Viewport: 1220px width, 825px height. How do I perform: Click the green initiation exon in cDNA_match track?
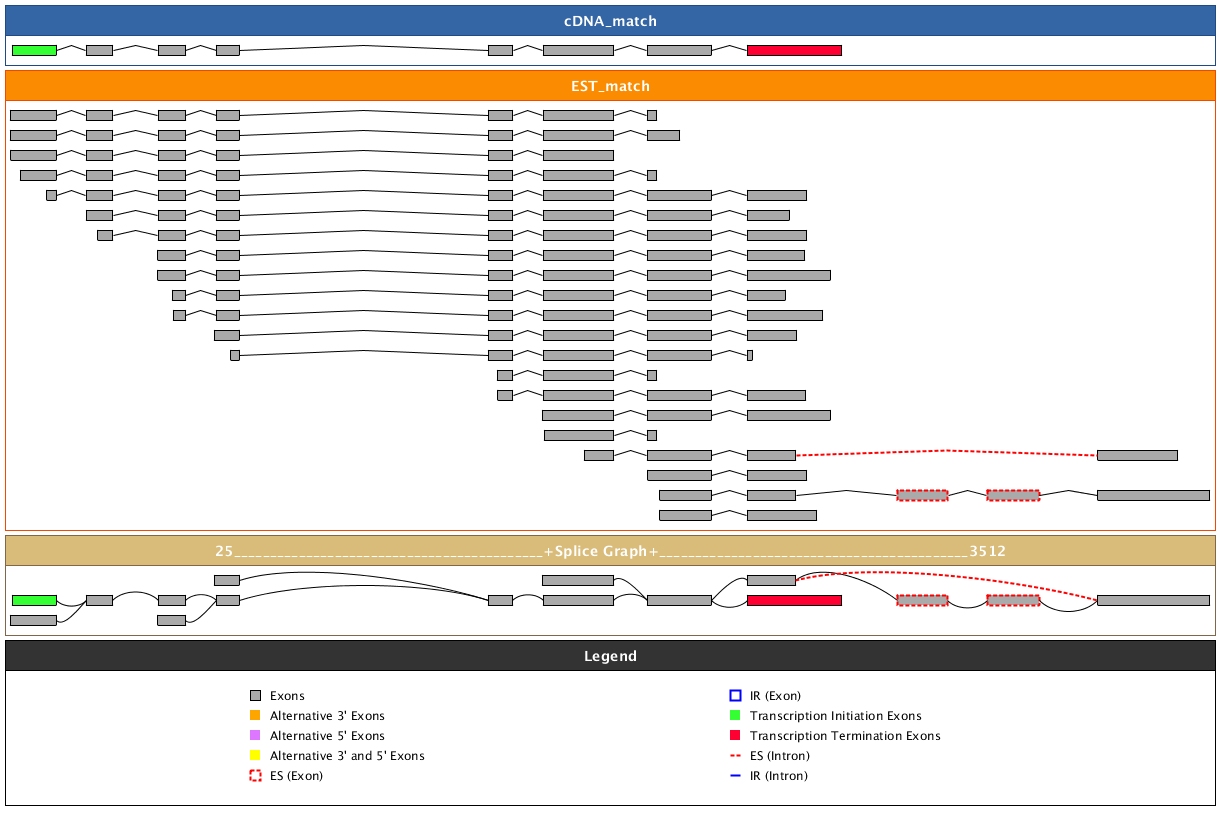coord(34,50)
